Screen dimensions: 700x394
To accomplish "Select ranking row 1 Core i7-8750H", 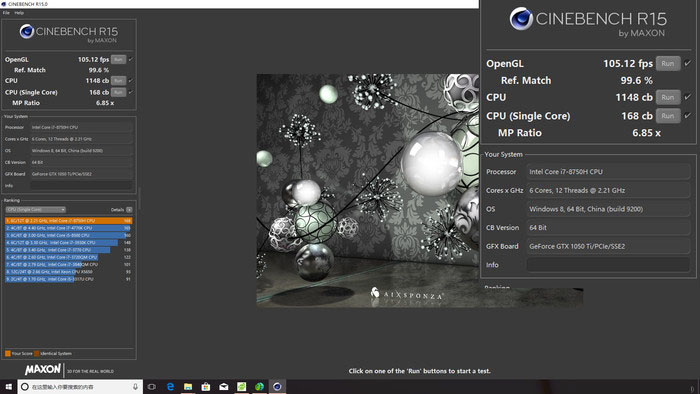I will pyautogui.click(x=68, y=220).
